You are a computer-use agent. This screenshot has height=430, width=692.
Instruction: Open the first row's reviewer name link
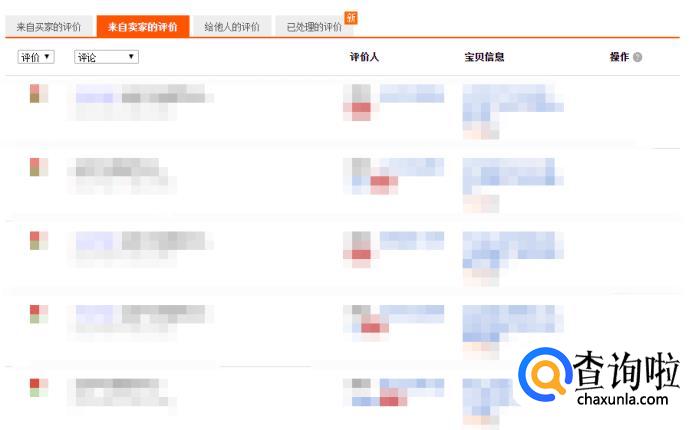pyautogui.click(x=411, y=93)
